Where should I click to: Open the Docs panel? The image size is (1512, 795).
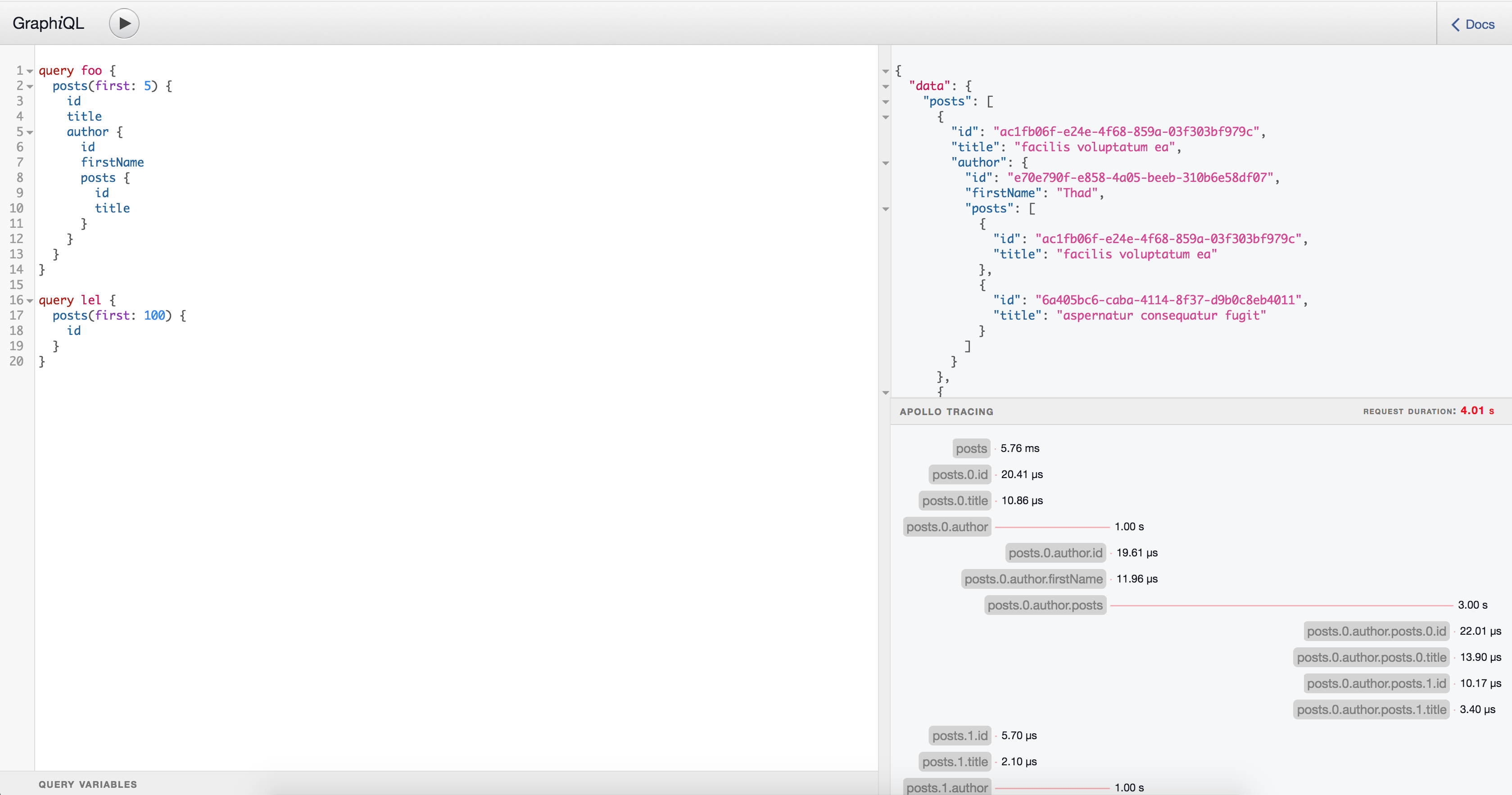pos(1479,25)
